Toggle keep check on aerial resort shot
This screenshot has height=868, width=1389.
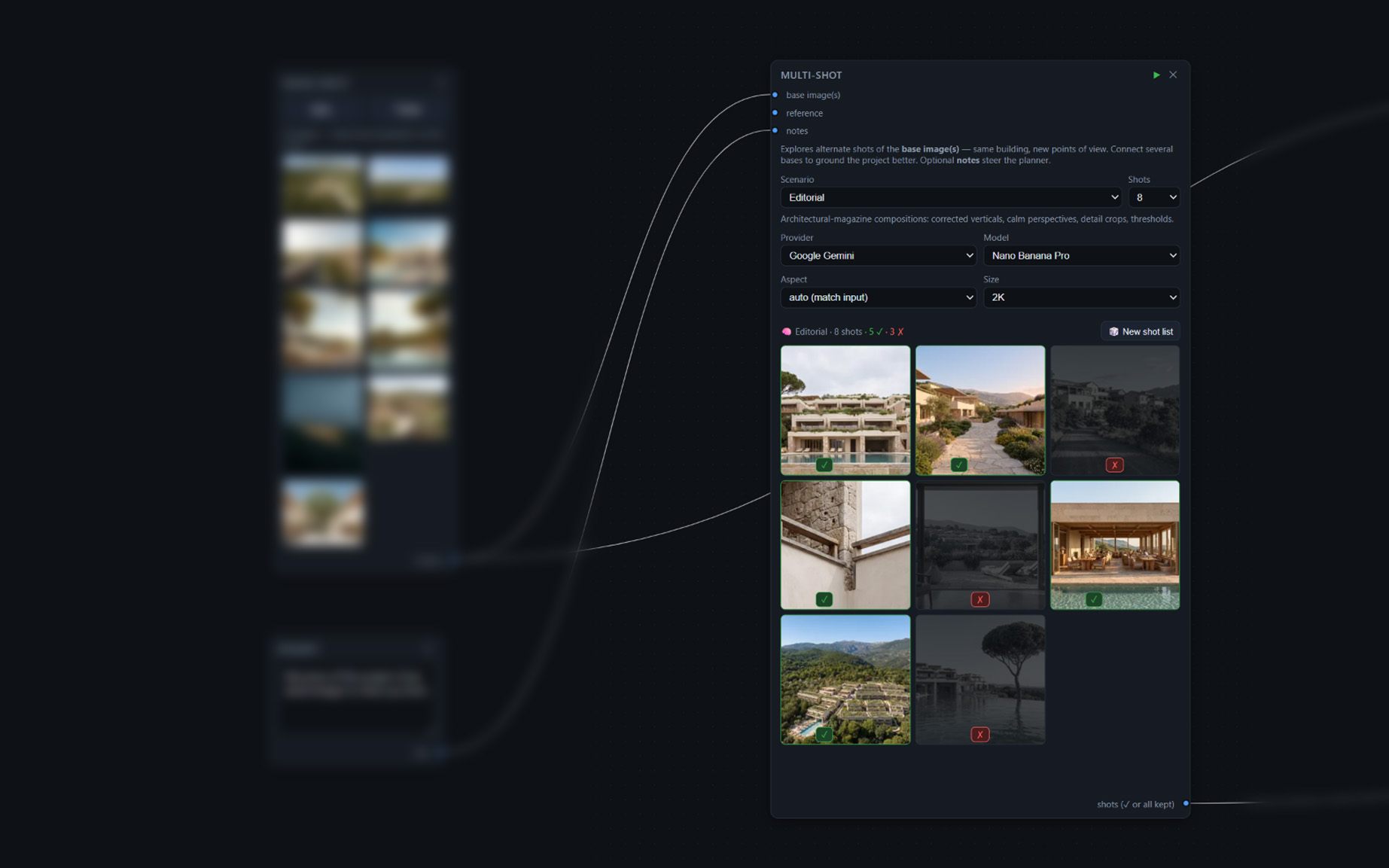pyautogui.click(x=824, y=734)
